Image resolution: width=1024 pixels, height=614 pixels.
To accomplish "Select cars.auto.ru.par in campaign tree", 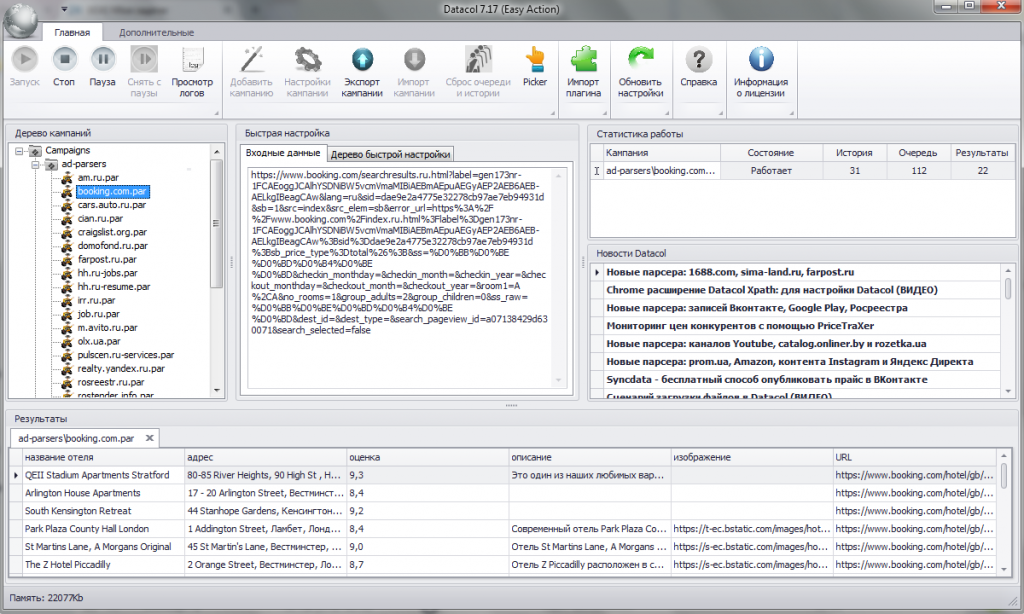I will point(112,205).
